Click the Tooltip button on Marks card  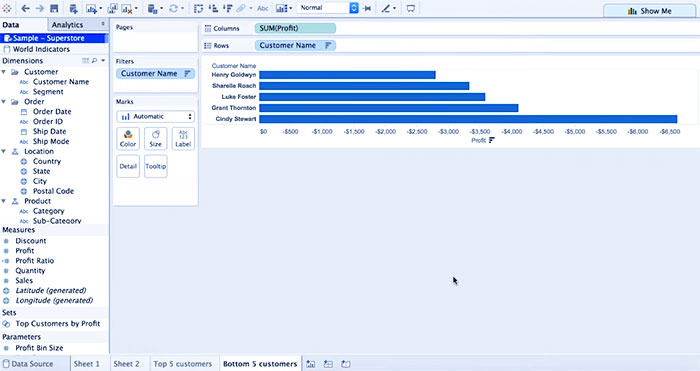(155, 166)
